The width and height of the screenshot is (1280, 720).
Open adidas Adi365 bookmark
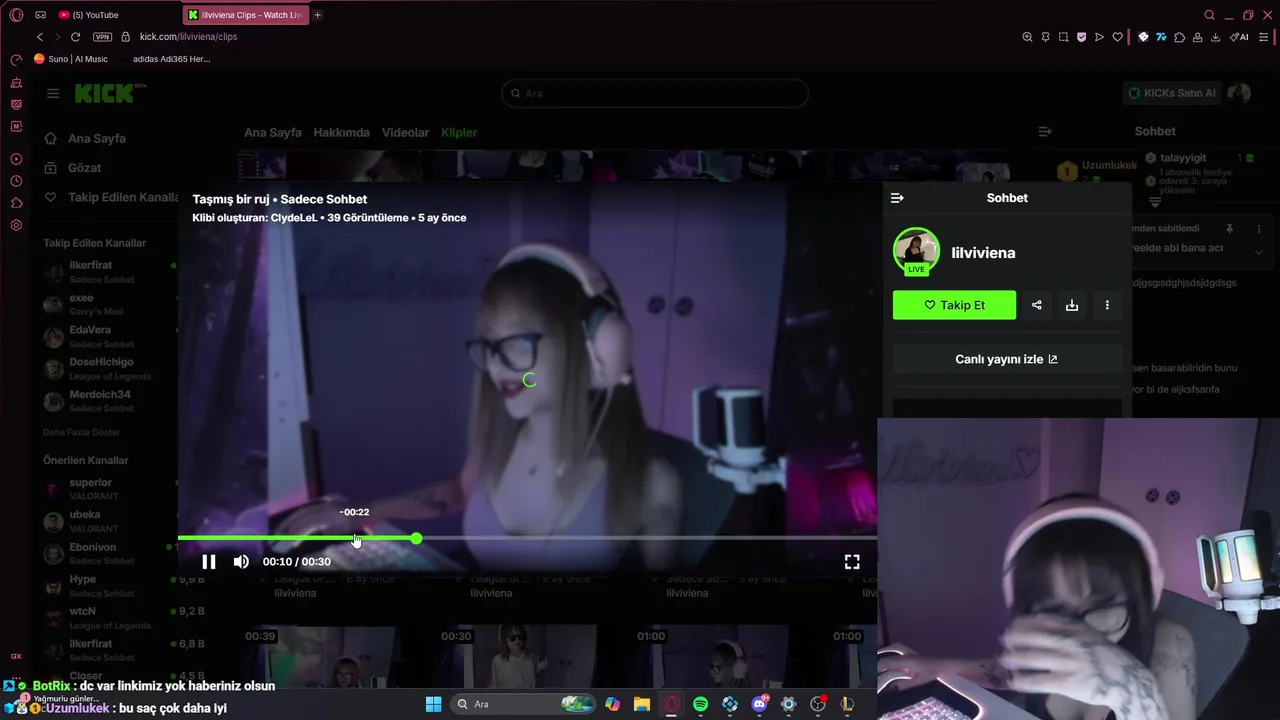(x=171, y=59)
